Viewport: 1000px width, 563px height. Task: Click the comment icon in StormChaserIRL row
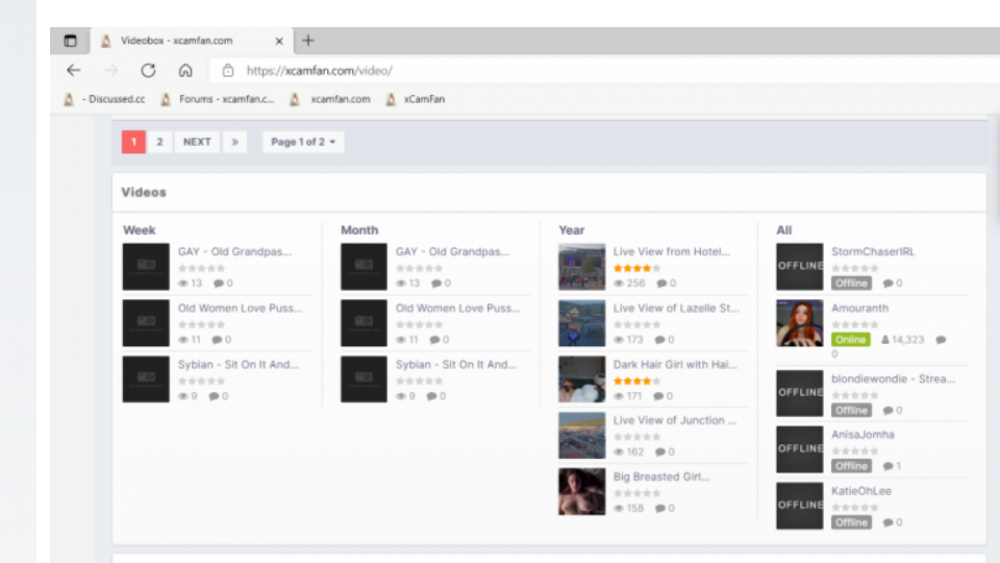[x=888, y=284]
